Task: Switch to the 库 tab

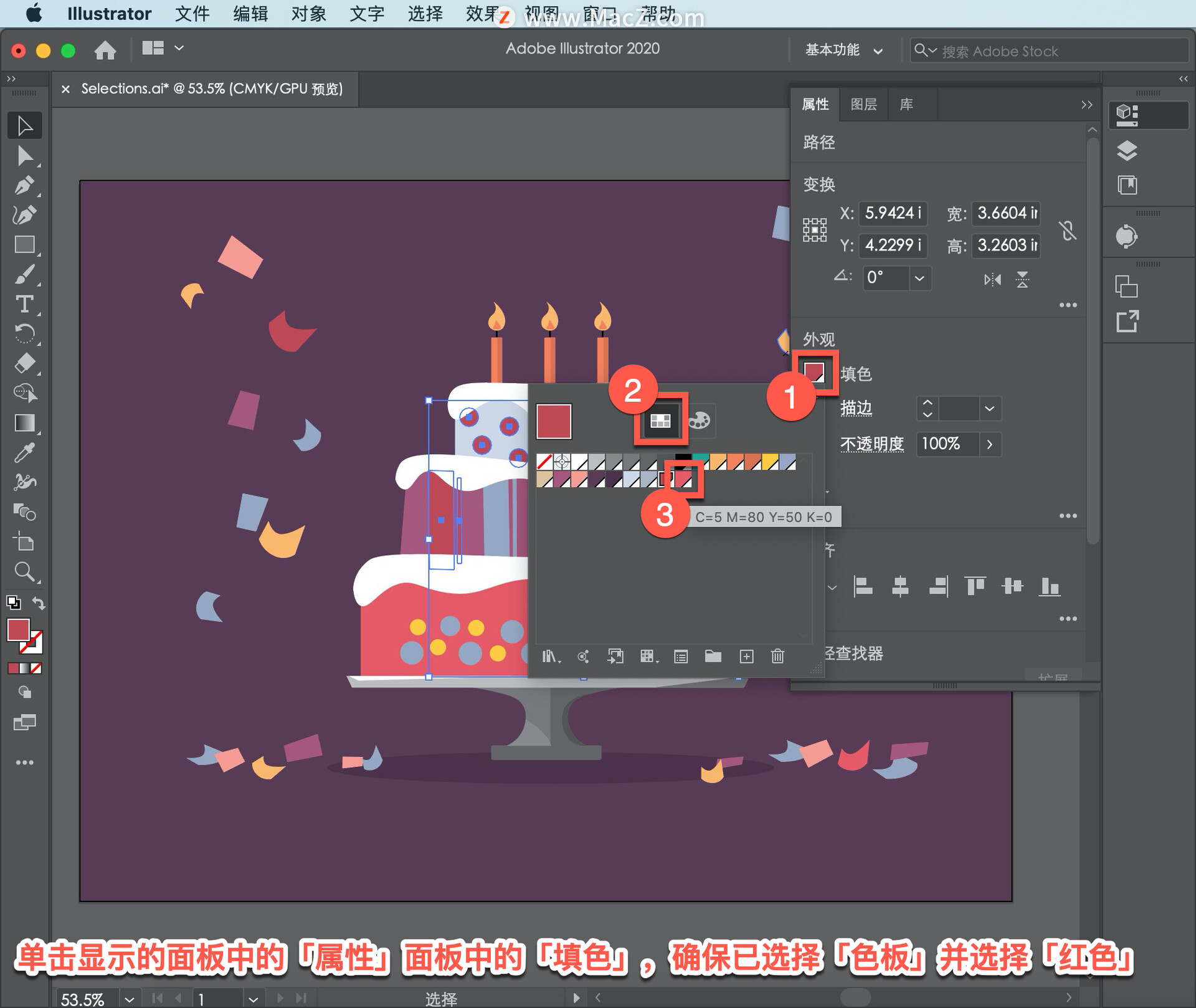Action: 906,104
